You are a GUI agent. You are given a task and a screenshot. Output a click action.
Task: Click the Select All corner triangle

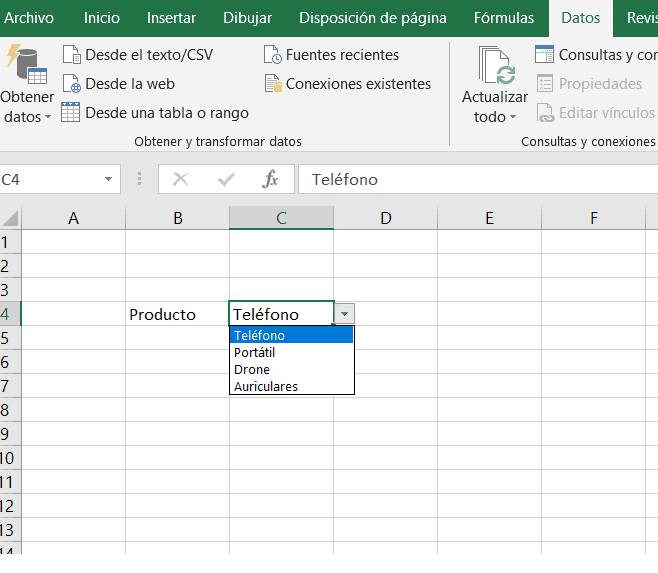point(10,218)
